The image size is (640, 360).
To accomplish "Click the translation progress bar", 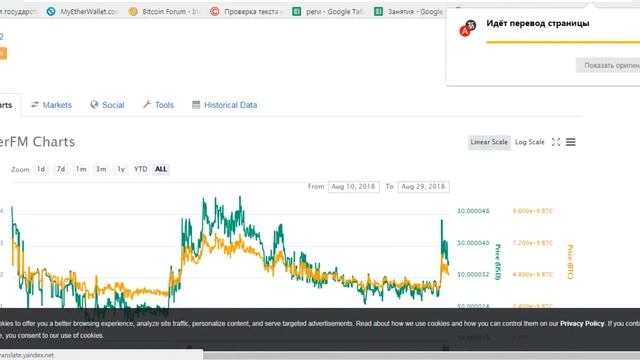I will [563, 42].
